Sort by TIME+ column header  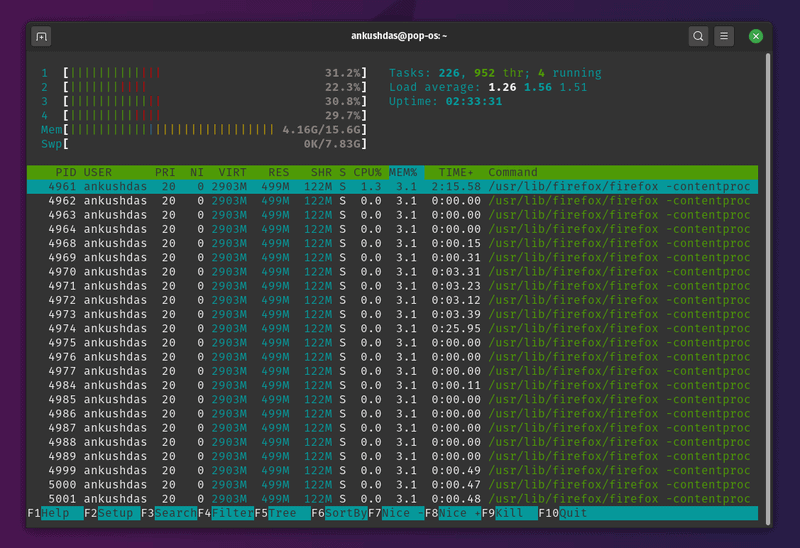(456, 172)
